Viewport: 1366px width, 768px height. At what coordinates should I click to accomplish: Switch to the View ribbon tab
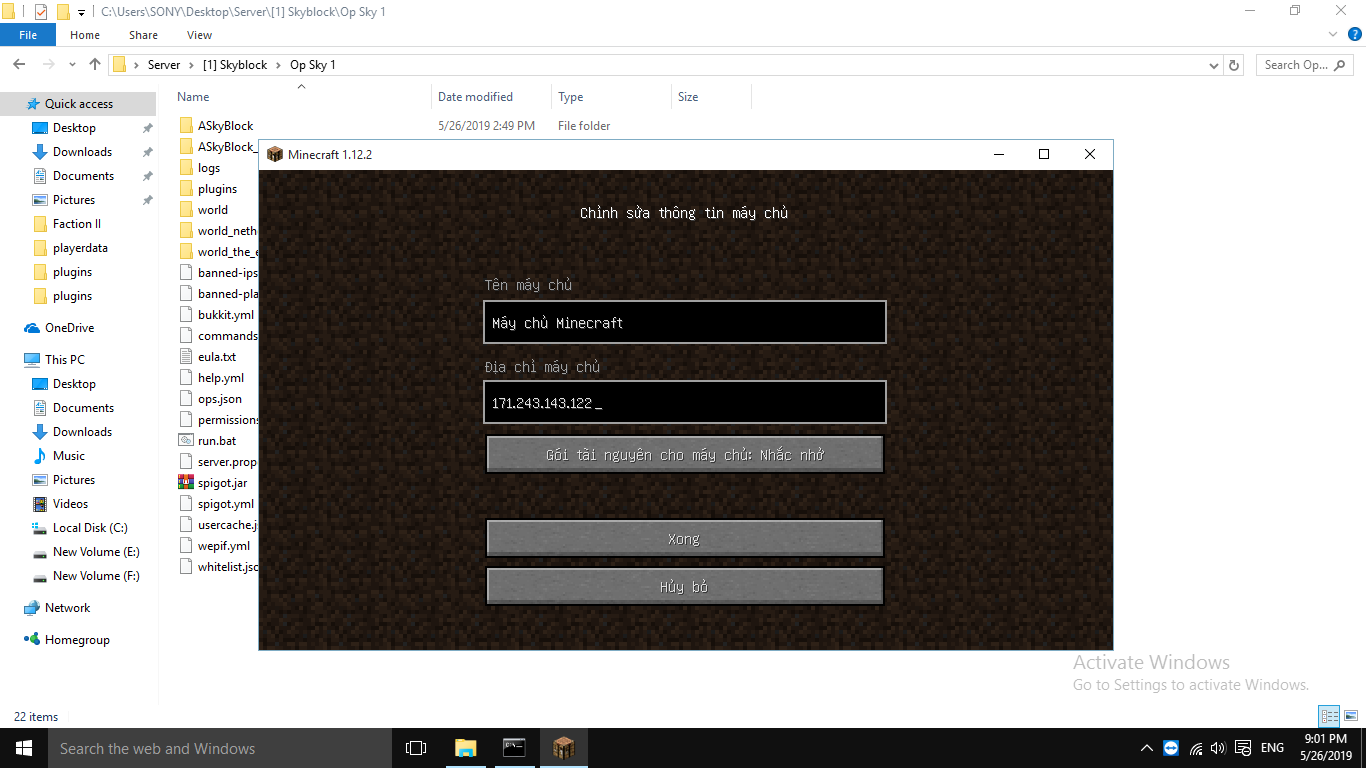coord(199,34)
